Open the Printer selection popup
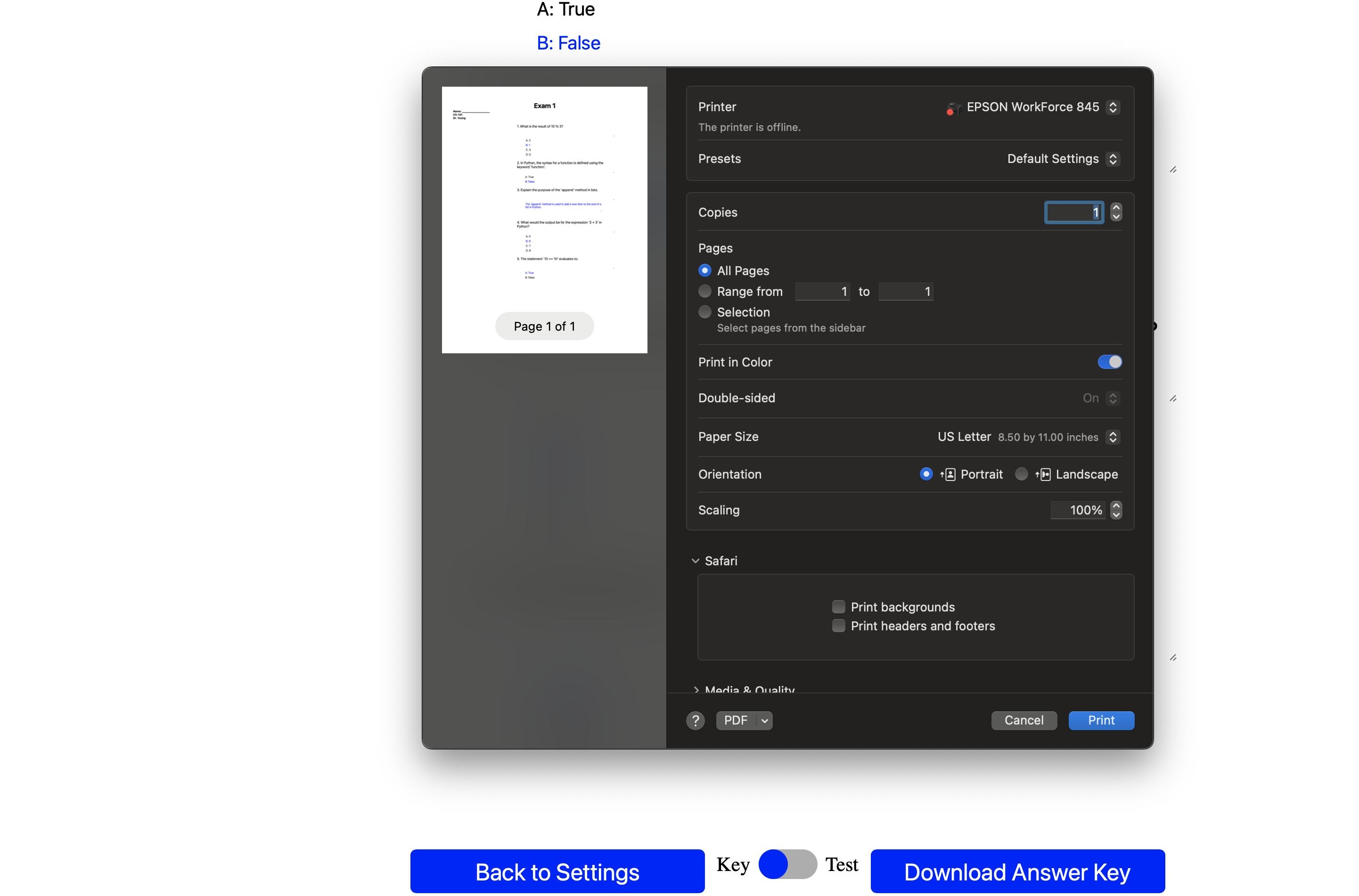The height and width of the screenshot is (896, 1359). (x=1112, y=107)
